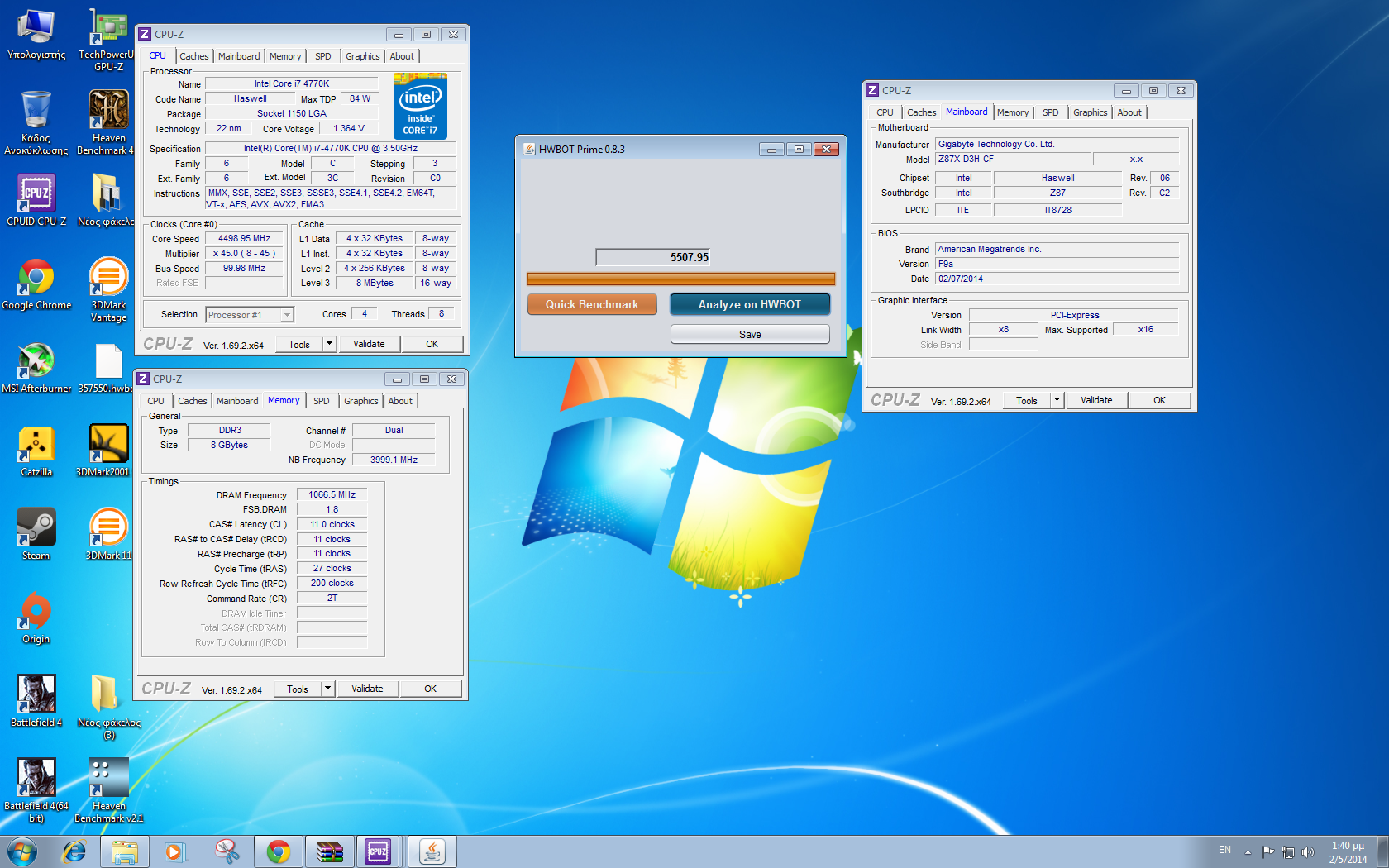Screen dimensions: 1389x868
Task: Expand Tools arrow in CPU-Z Memory window
Action: (327, 689)
